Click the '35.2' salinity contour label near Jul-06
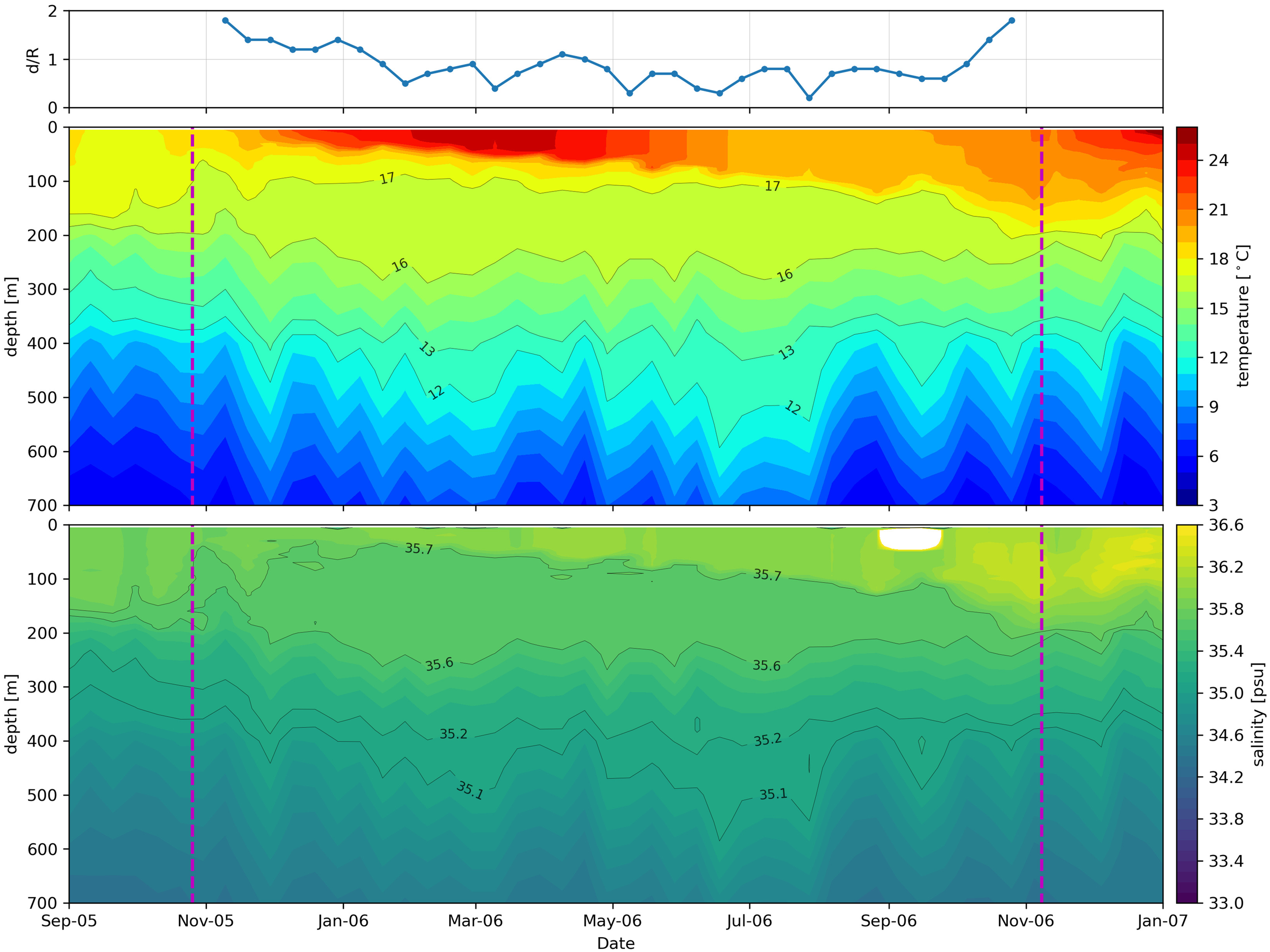Image resolution: width=1270 pixels, height=952 pixels. (x=768, y=740)
